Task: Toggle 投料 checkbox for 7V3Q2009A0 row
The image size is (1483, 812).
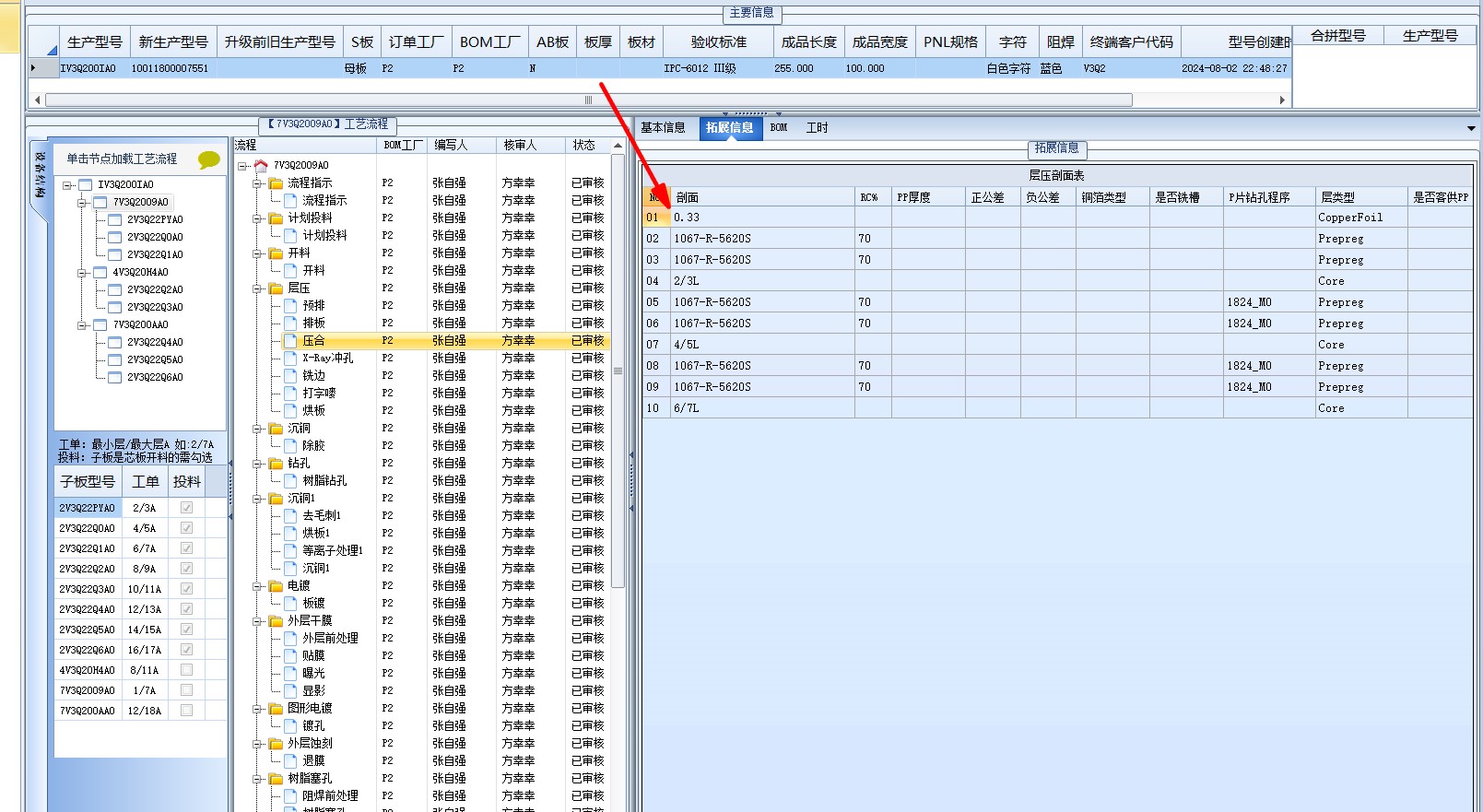Action: pyautogui.click(x=186, y=690)
